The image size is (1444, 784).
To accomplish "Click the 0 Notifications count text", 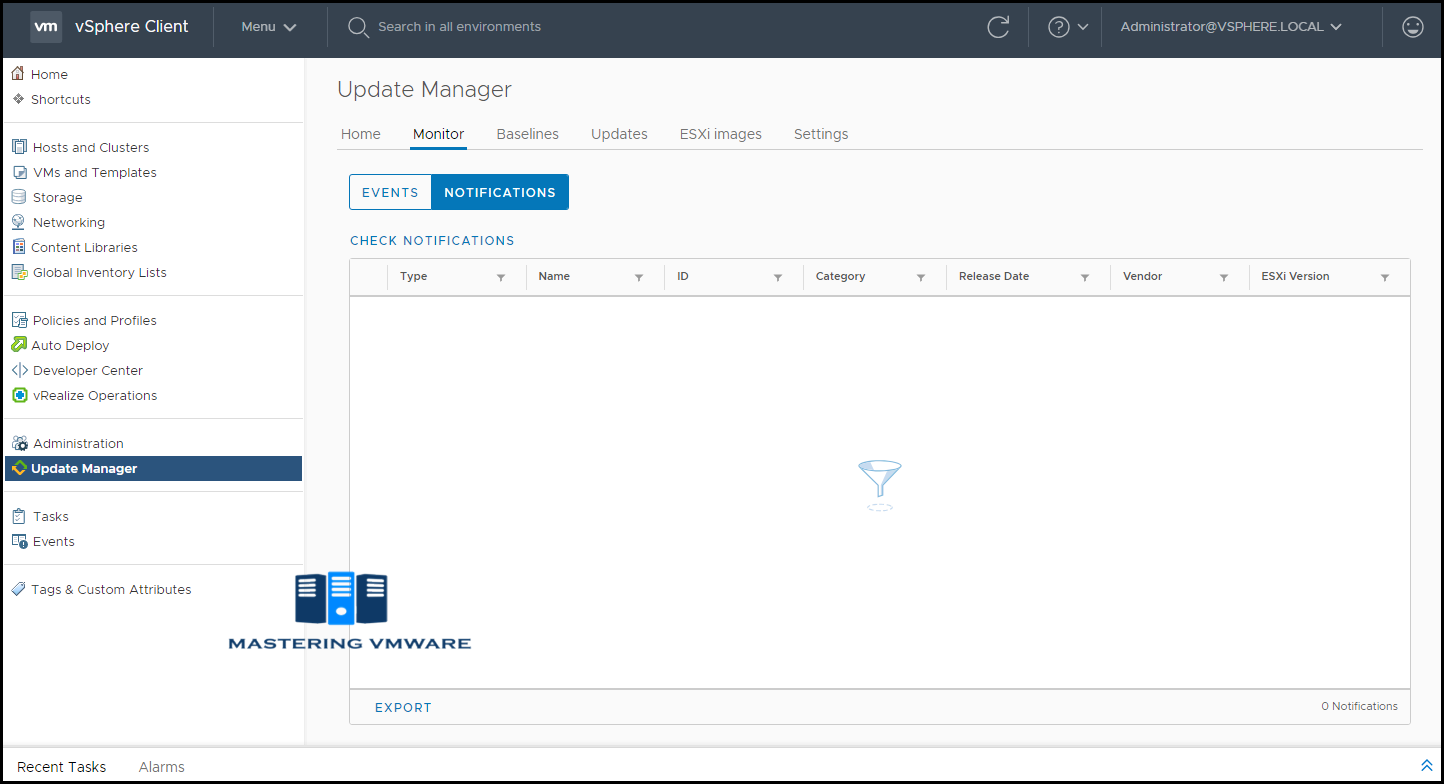I will pos(1360,706).
